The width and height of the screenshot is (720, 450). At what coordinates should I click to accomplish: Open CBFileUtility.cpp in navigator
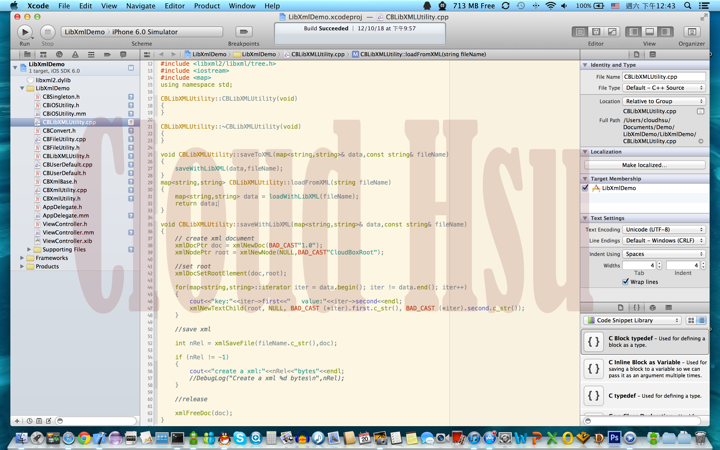[64, 139]
